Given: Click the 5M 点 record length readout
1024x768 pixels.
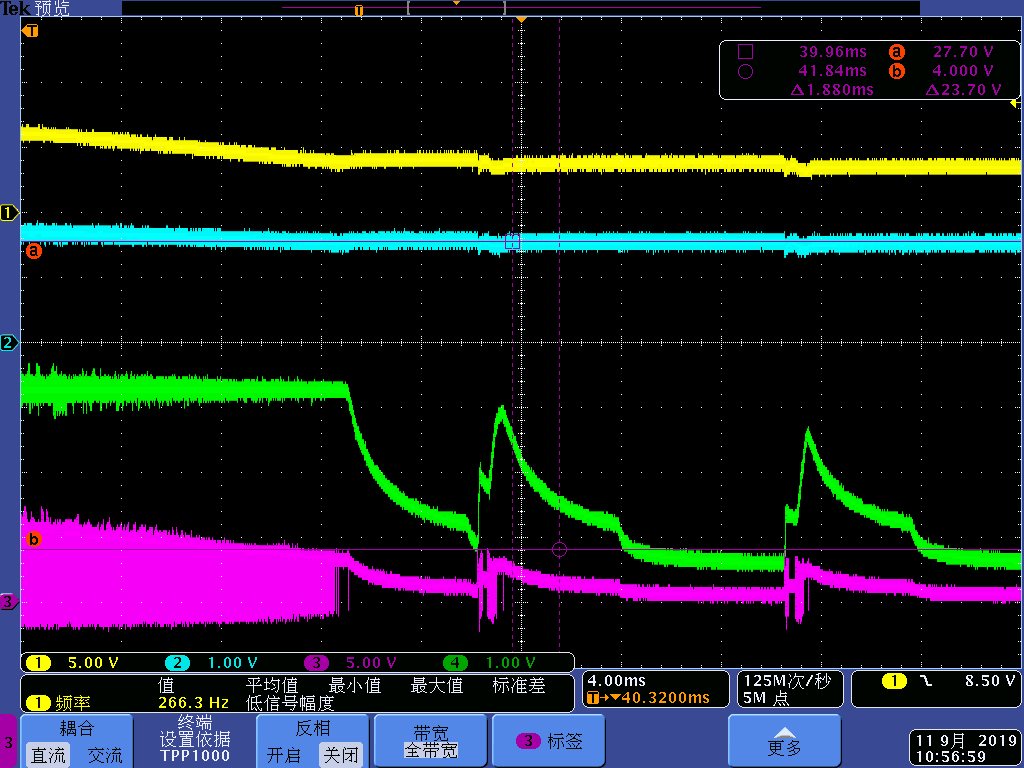Looking at the screenshot, I should [766, 698].
